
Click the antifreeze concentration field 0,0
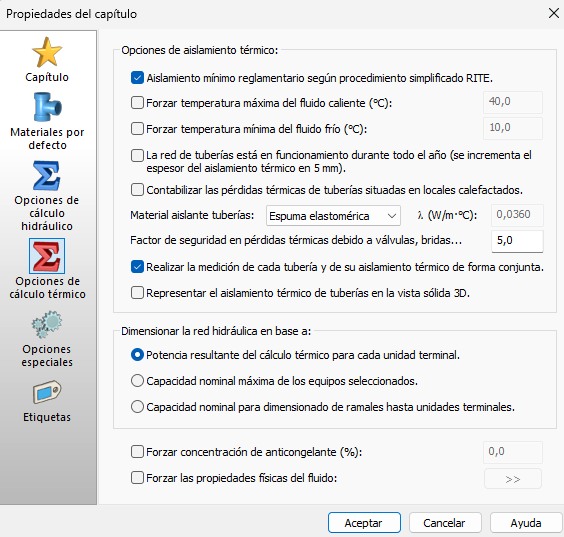[x=513, y=452]
